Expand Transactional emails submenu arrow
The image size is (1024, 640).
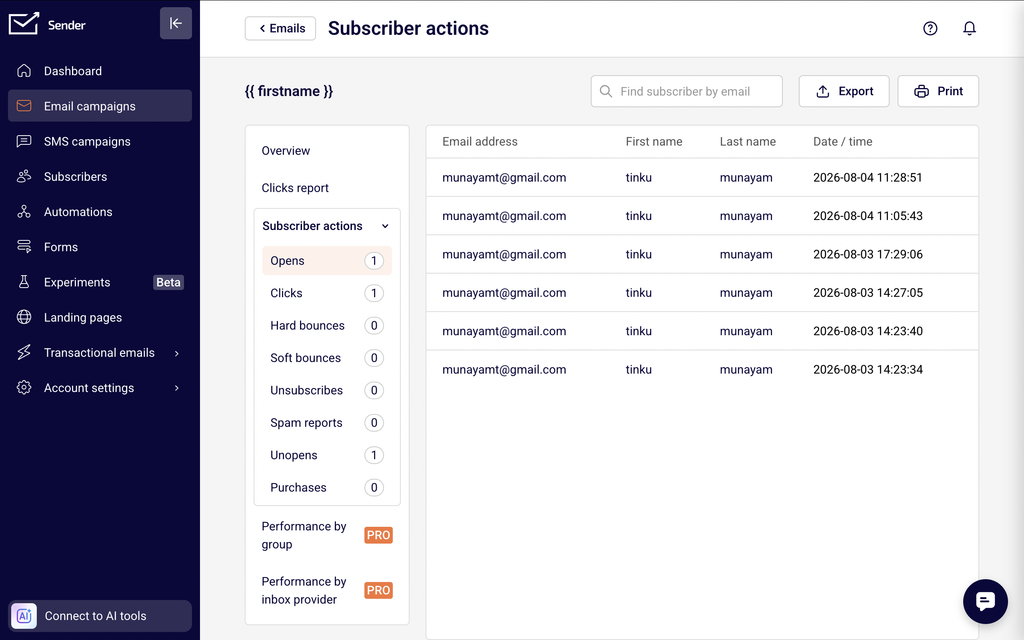pos(176,353)
